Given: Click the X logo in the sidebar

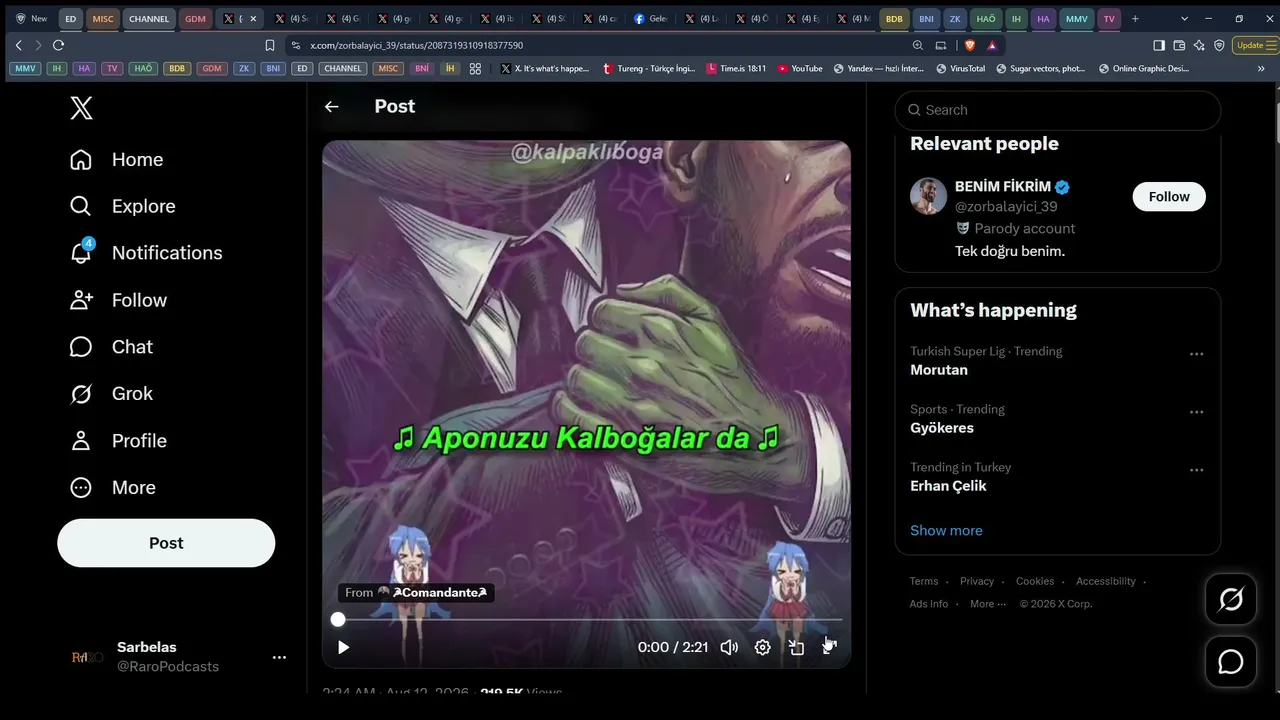Looking at the screenshot, I should [82, 109].
